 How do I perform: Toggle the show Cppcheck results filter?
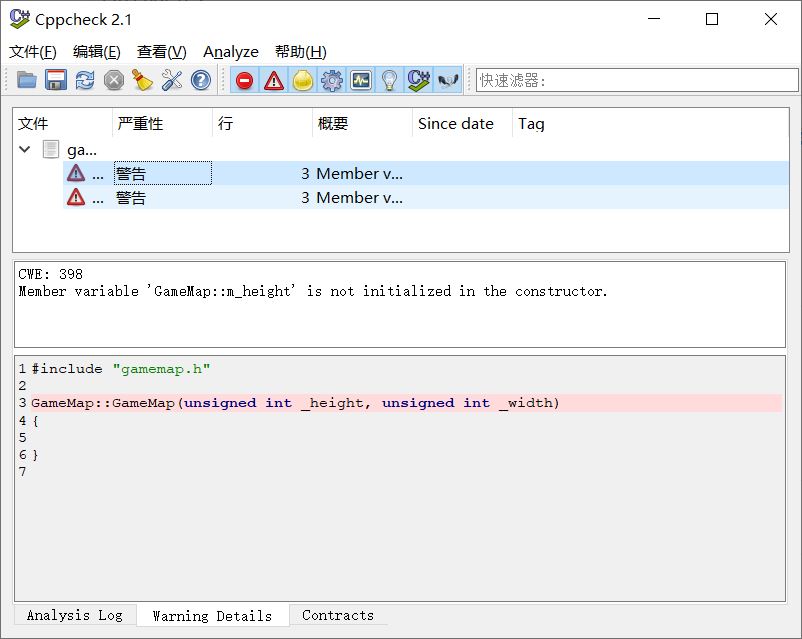coord(419,80)
